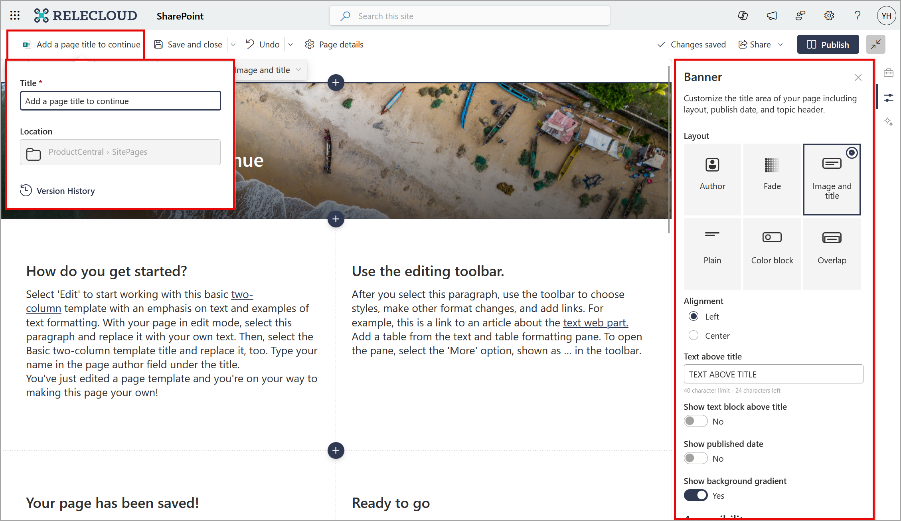Click the Publish button
The width and height of the screenshot is (901, 521).
pos(827,44)
